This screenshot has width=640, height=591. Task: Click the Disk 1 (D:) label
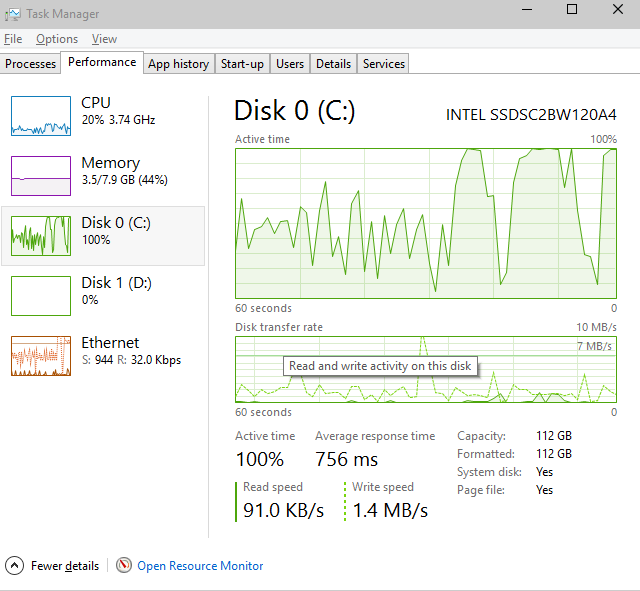[116, 283]
